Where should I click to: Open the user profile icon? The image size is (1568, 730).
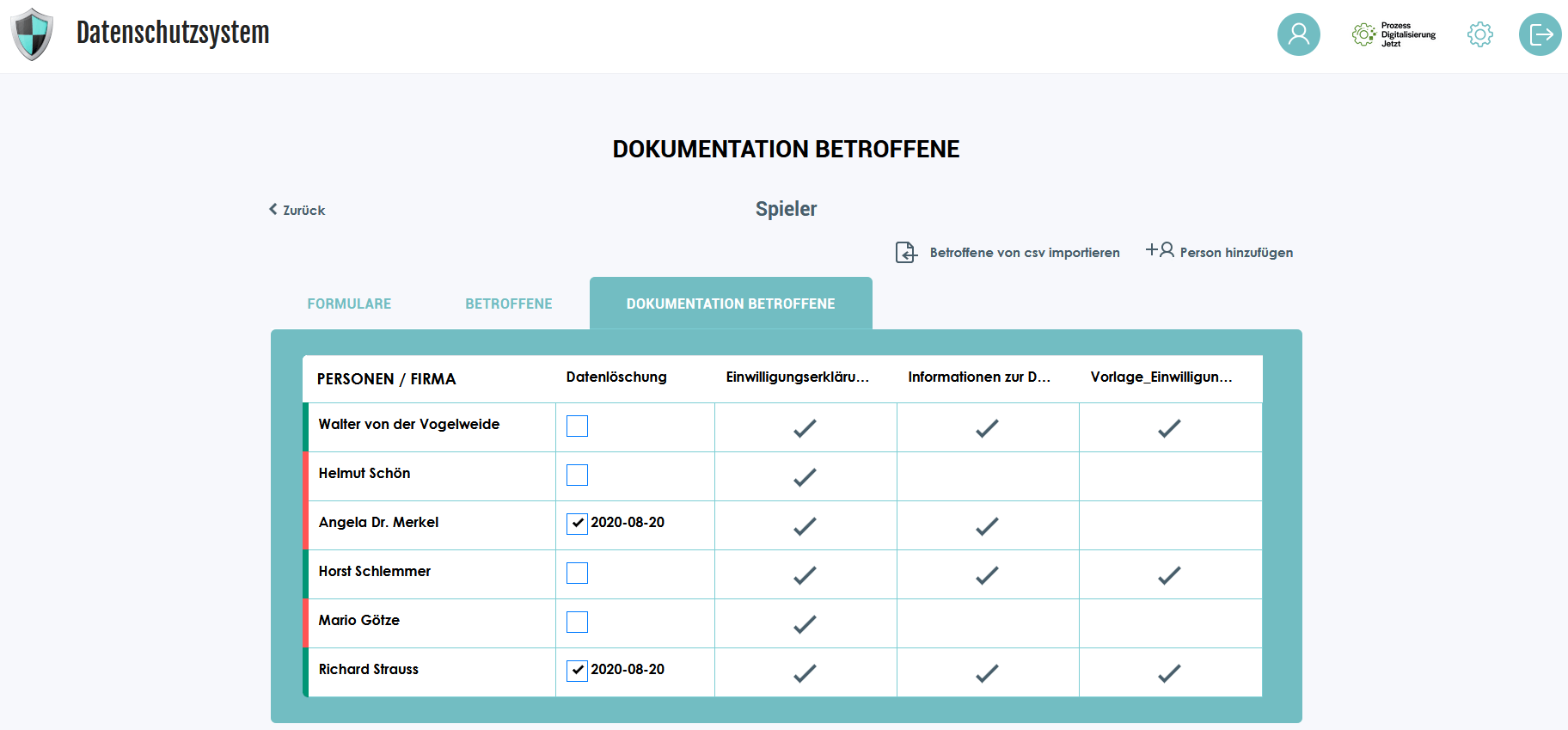coord(1298,34)
